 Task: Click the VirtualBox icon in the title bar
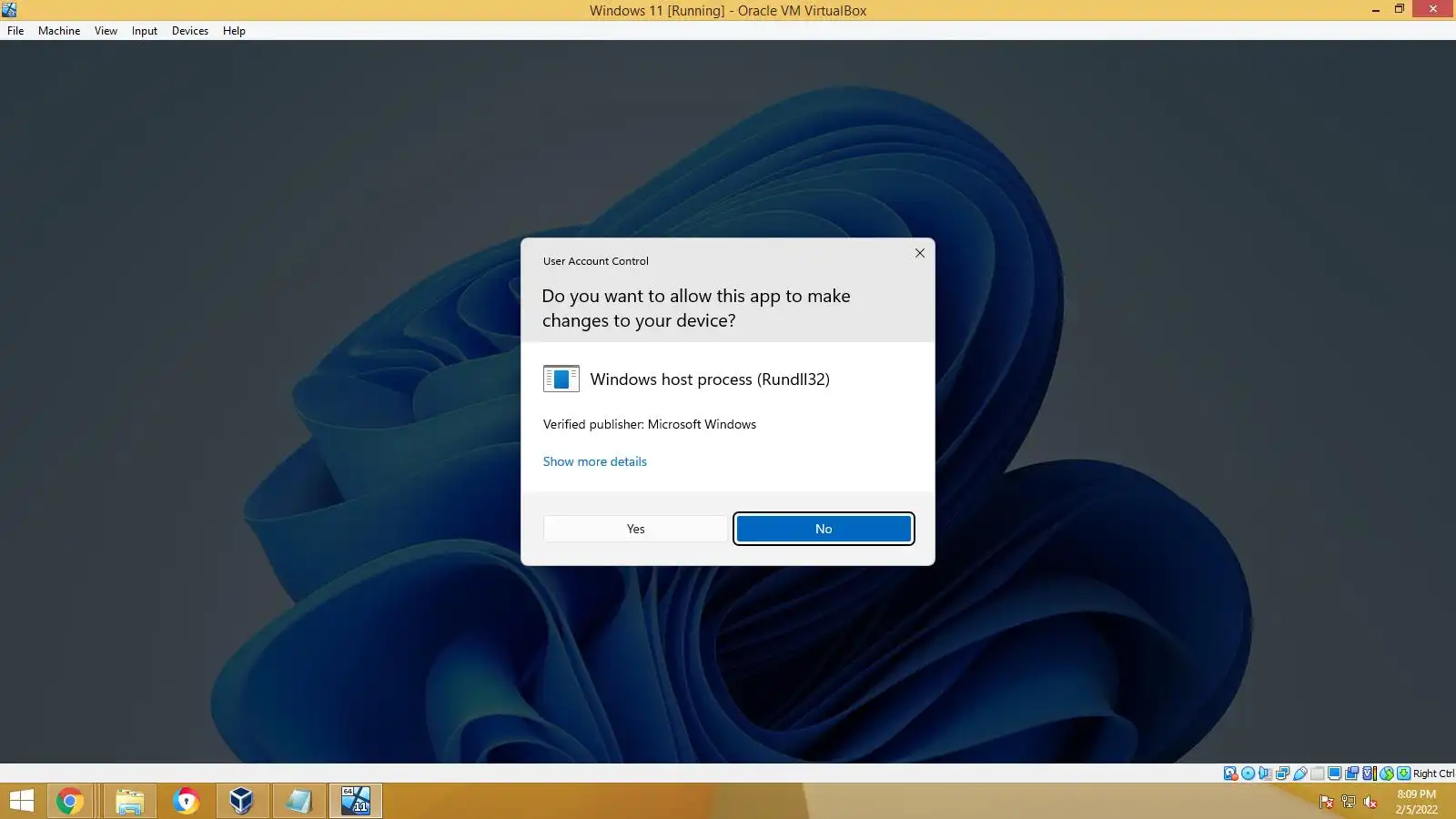9,10
